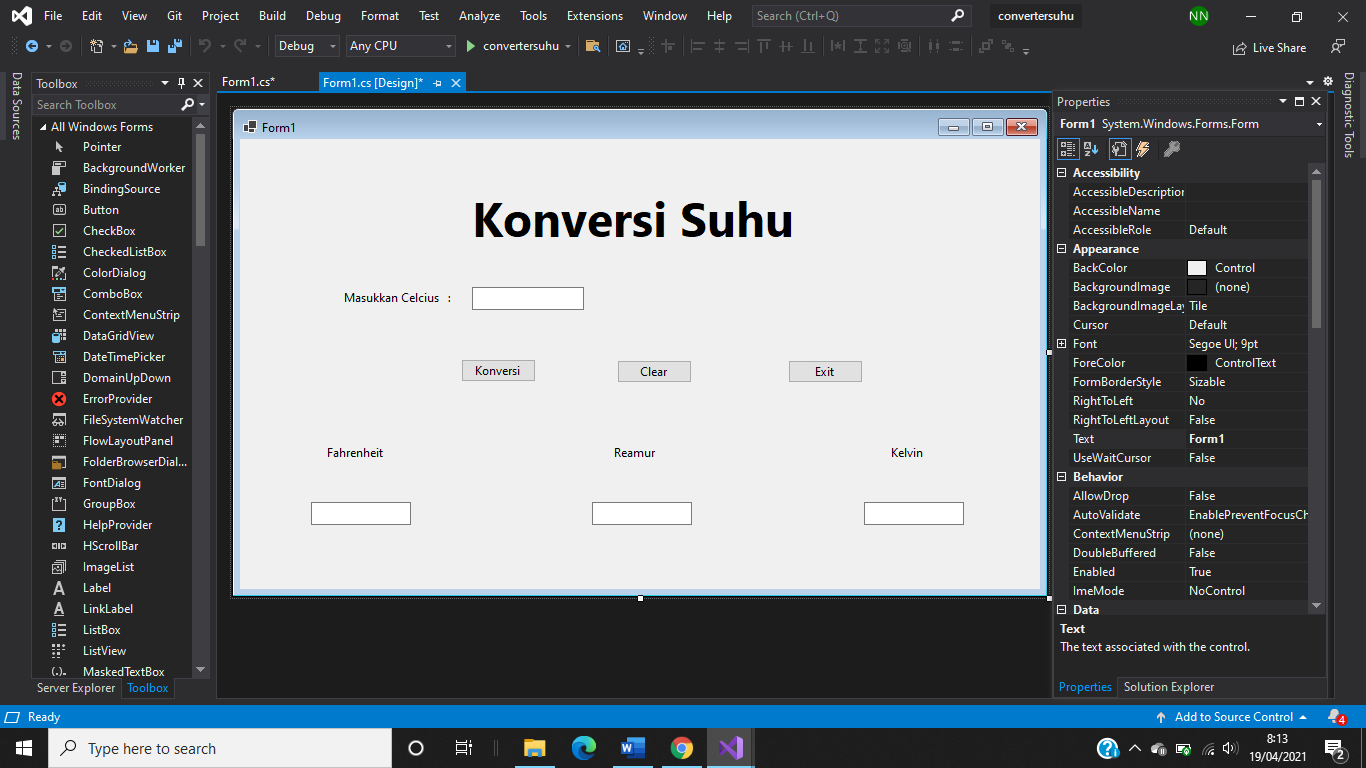The image size is (1366, 768).
Task: Click the BackColor swatch showing Control
Action: [x=1198, y=267]
